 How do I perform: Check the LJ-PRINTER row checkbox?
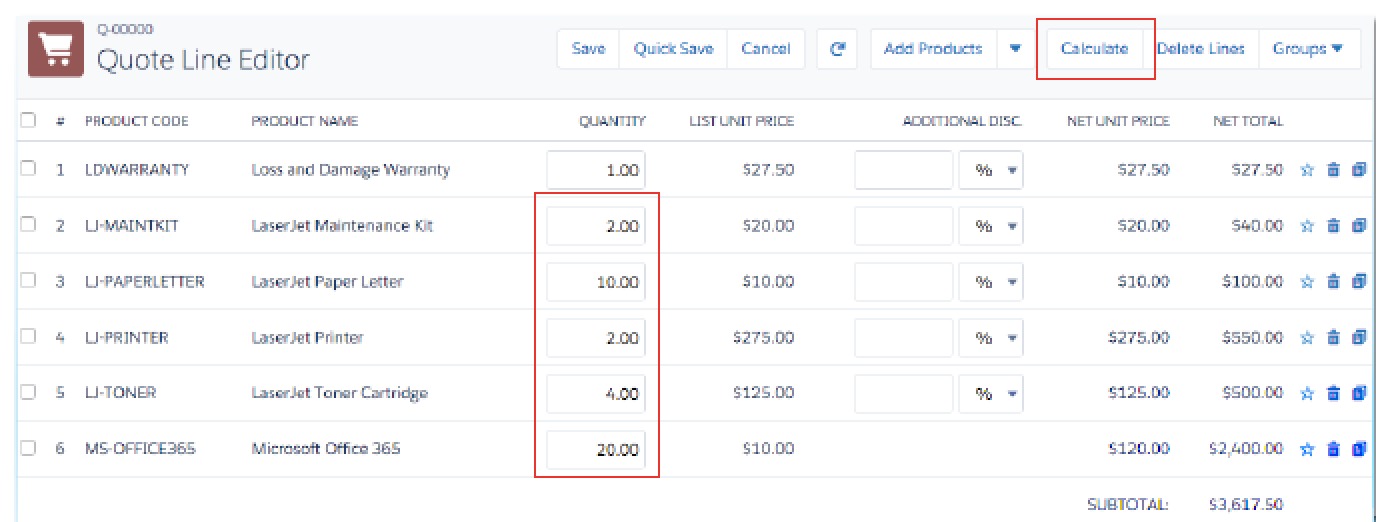(28, 337)
